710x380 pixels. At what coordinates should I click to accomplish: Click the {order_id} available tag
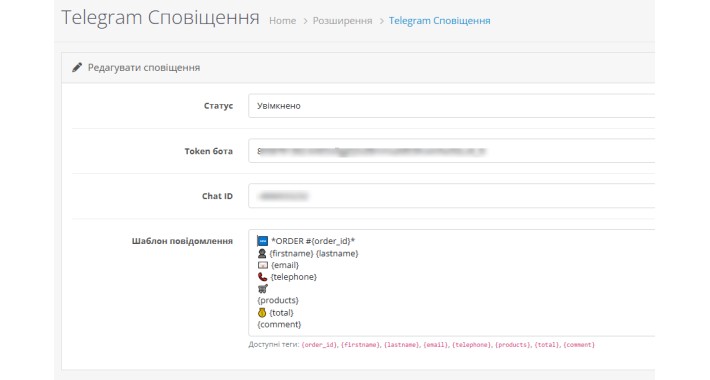point(319,345)
